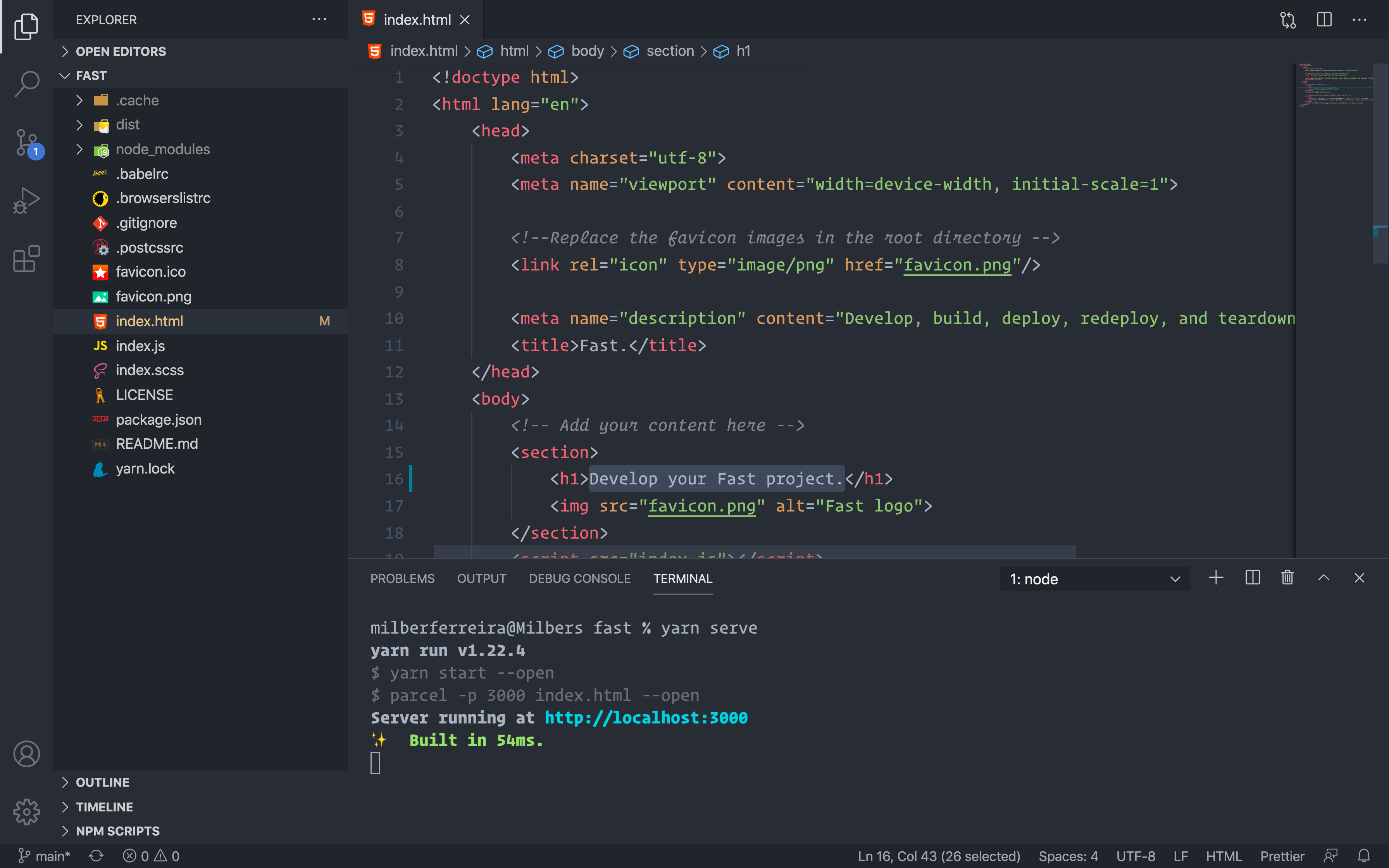Switch to the DEBUG CONSOLE tab
This screenshot has width=1389, height=868.
pos(579,579)
